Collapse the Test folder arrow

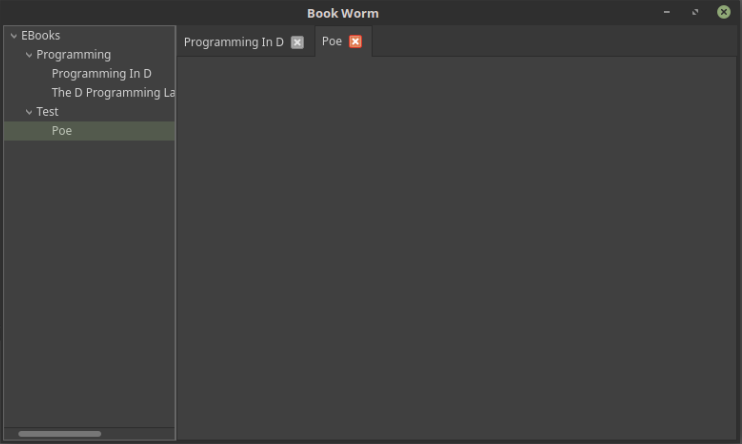point(29,112)
